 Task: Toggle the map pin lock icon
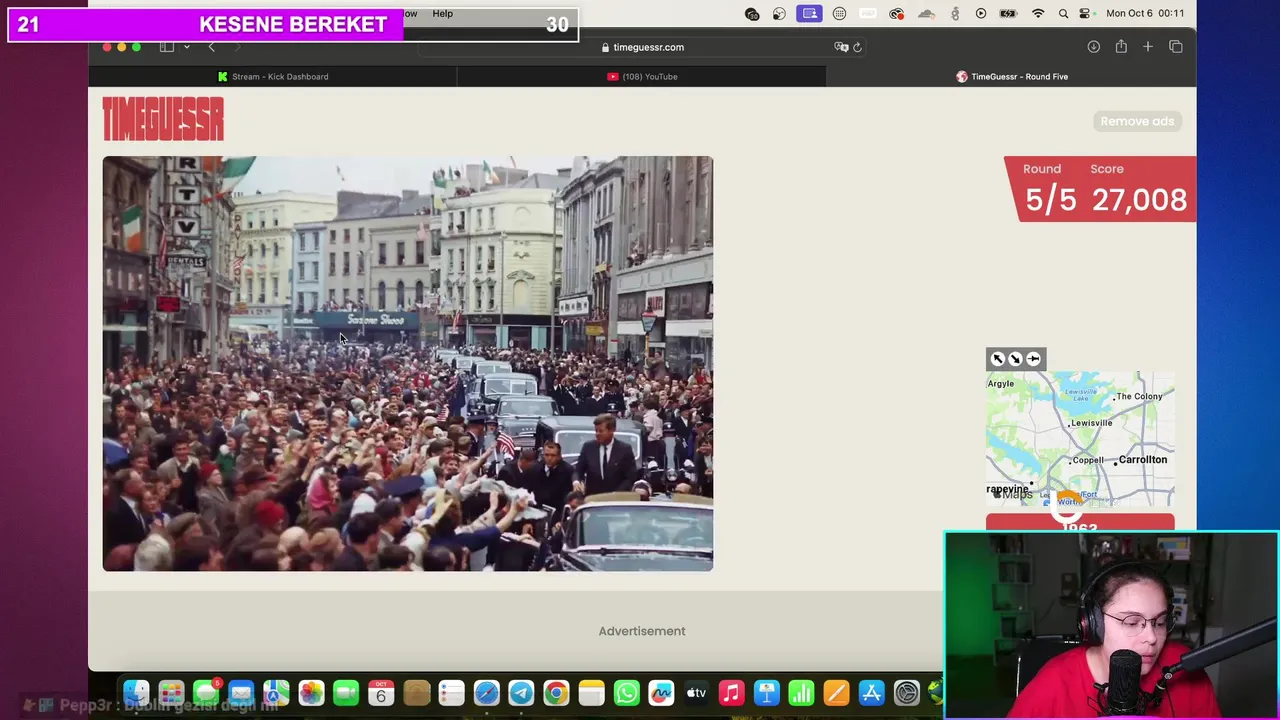pos(1034,359)
